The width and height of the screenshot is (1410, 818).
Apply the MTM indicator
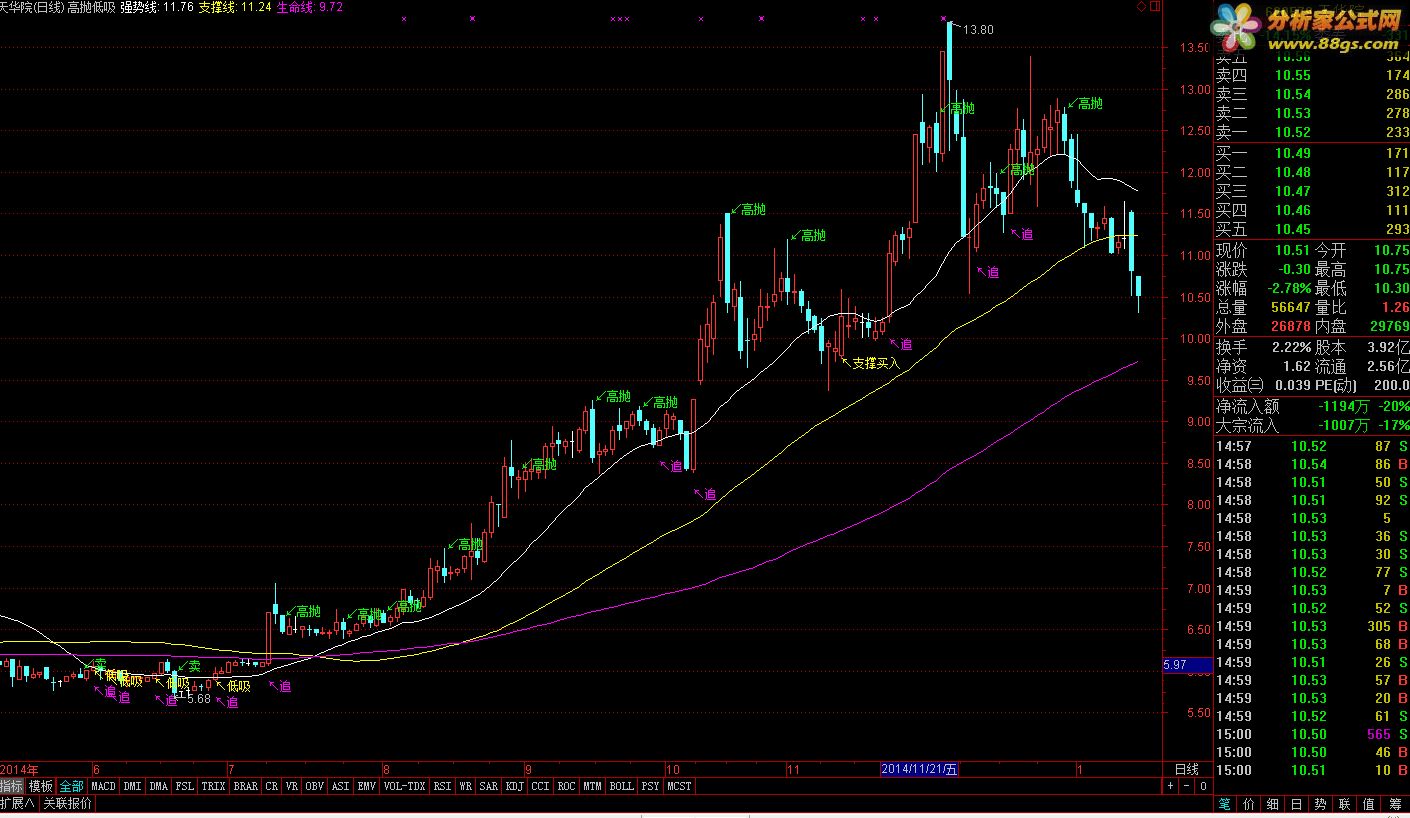point(593,786)
